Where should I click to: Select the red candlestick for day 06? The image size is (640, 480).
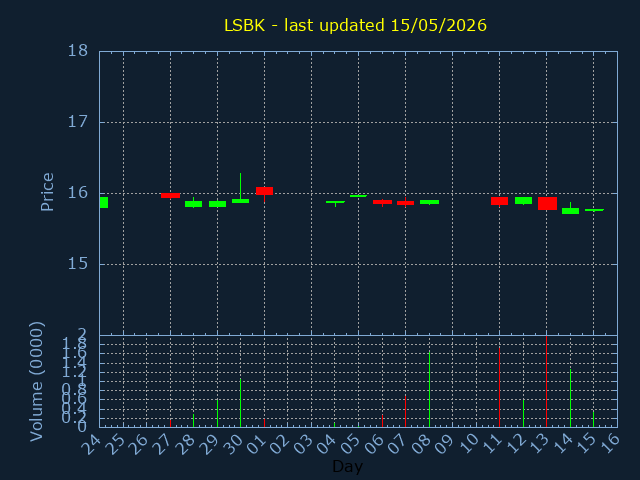point(382,202)
